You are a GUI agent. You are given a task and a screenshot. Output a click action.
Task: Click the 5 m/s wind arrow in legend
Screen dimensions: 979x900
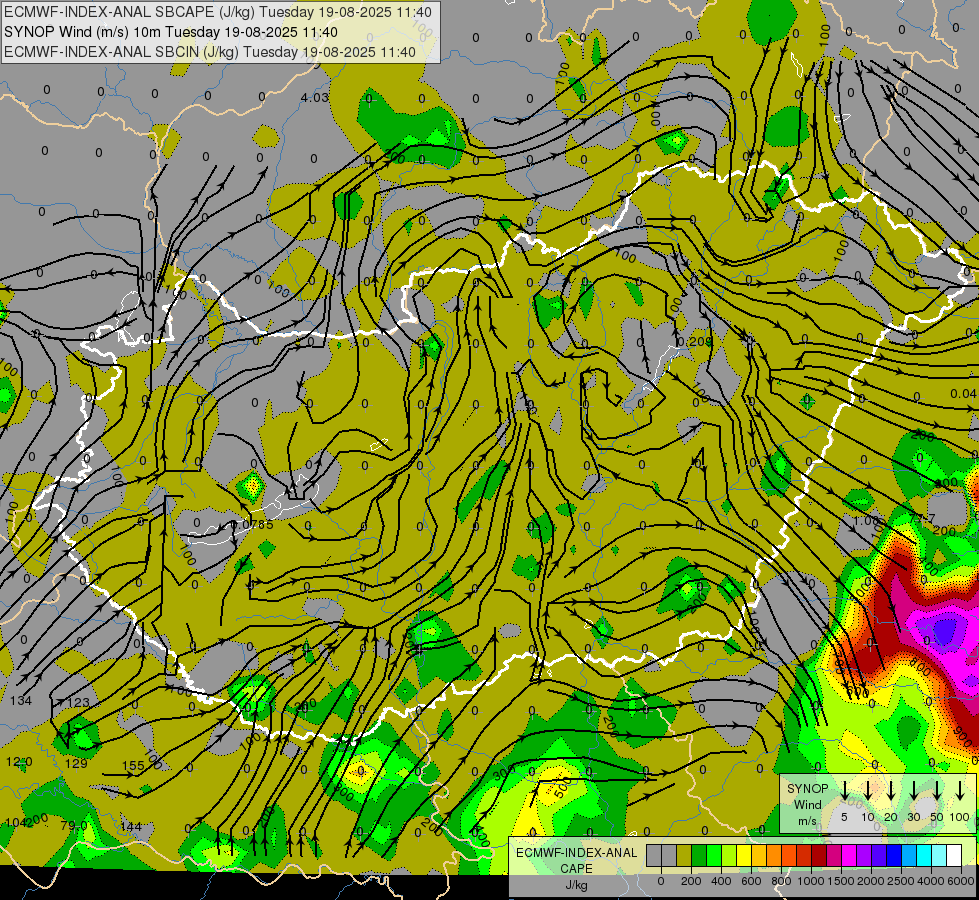coord(844,790)
